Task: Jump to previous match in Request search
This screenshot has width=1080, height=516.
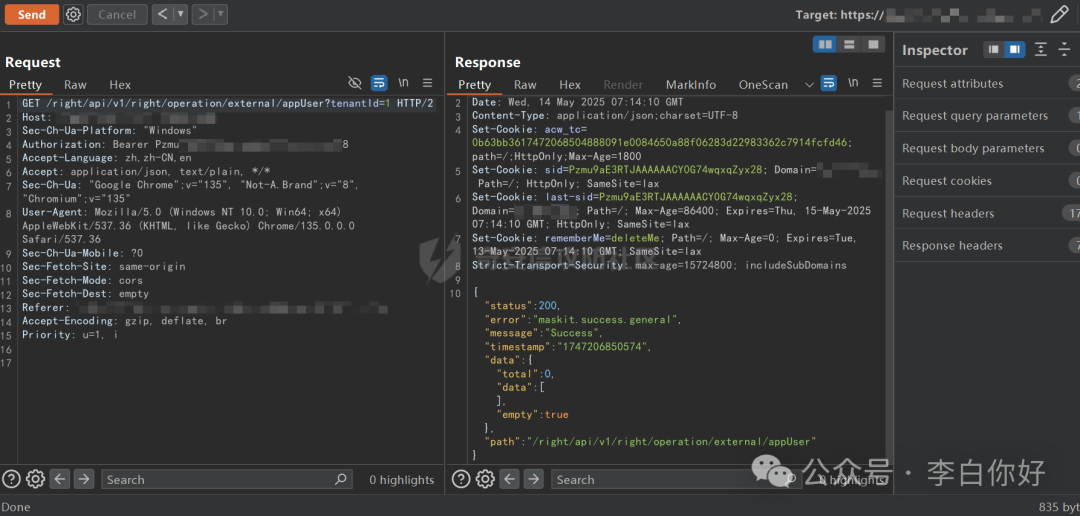Action: (x=60, y=479)
